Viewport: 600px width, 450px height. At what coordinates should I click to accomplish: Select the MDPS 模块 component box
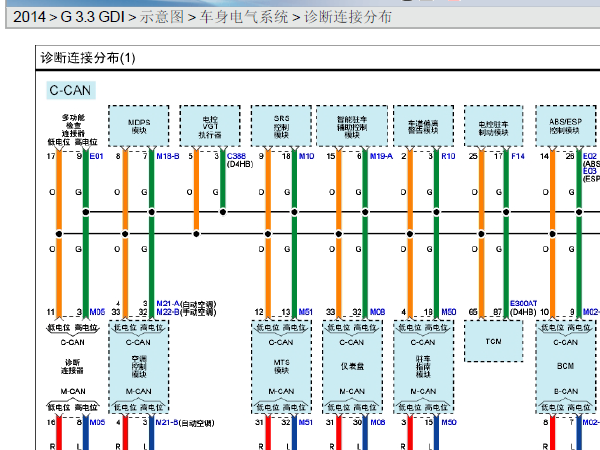click(139, 126)
